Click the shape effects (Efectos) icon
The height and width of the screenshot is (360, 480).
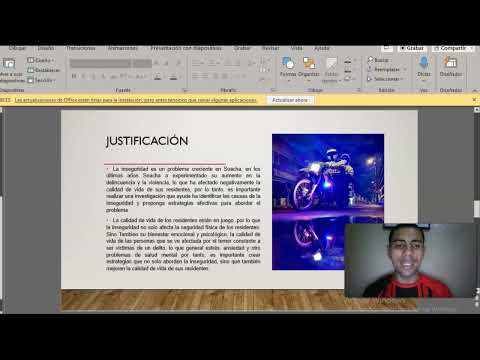tap(348, 79)
